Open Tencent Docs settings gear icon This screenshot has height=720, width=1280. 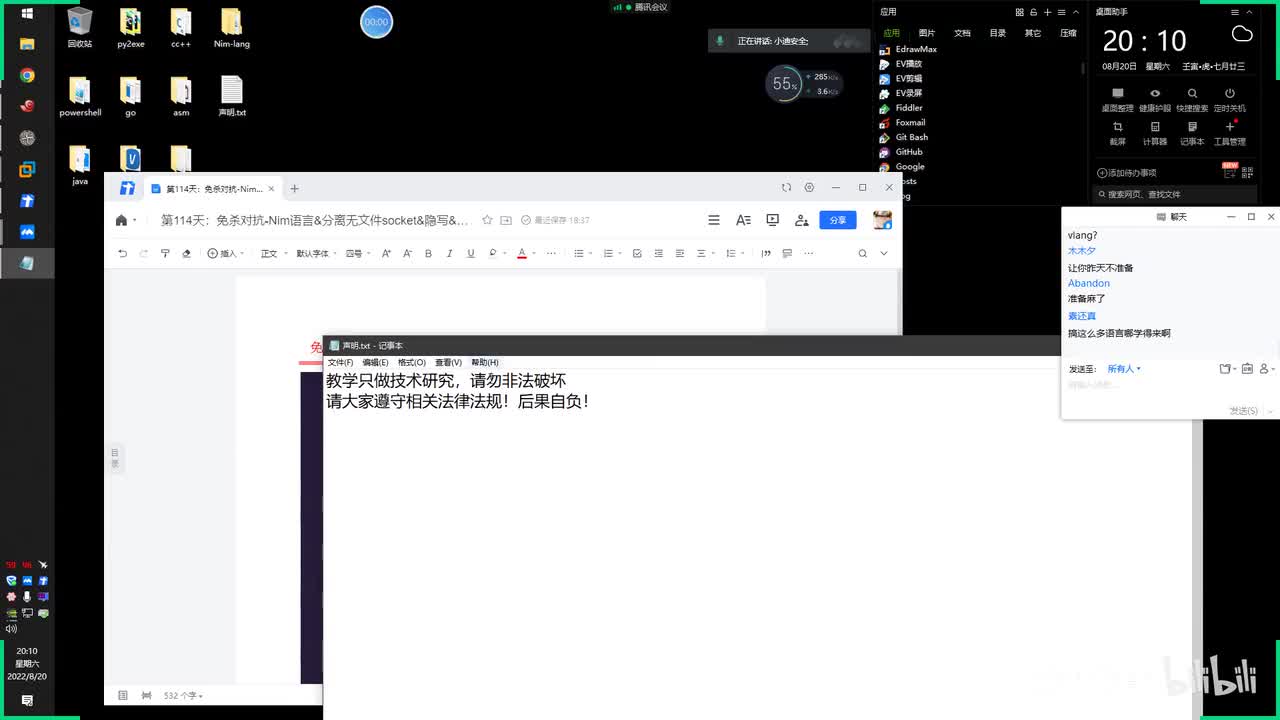pyautogui.click(x=809, y=187)
